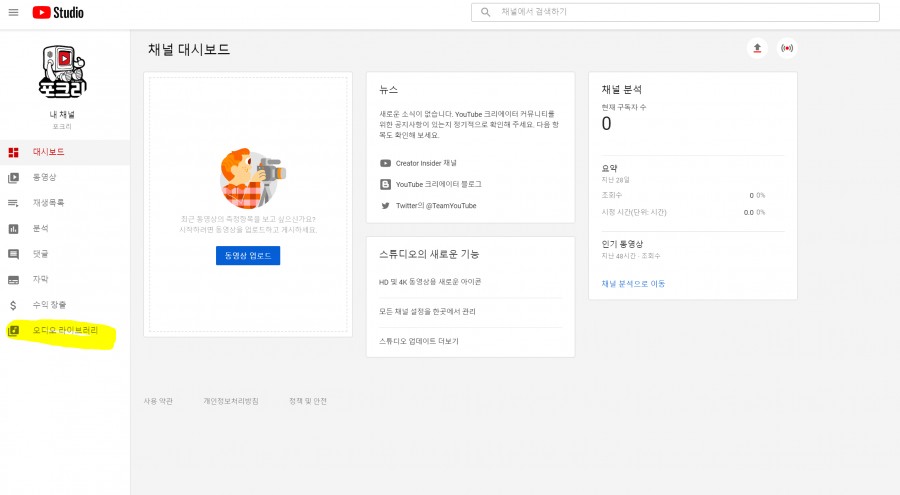Click the 재생목록 playlist icon

click(x=13, y=203)
